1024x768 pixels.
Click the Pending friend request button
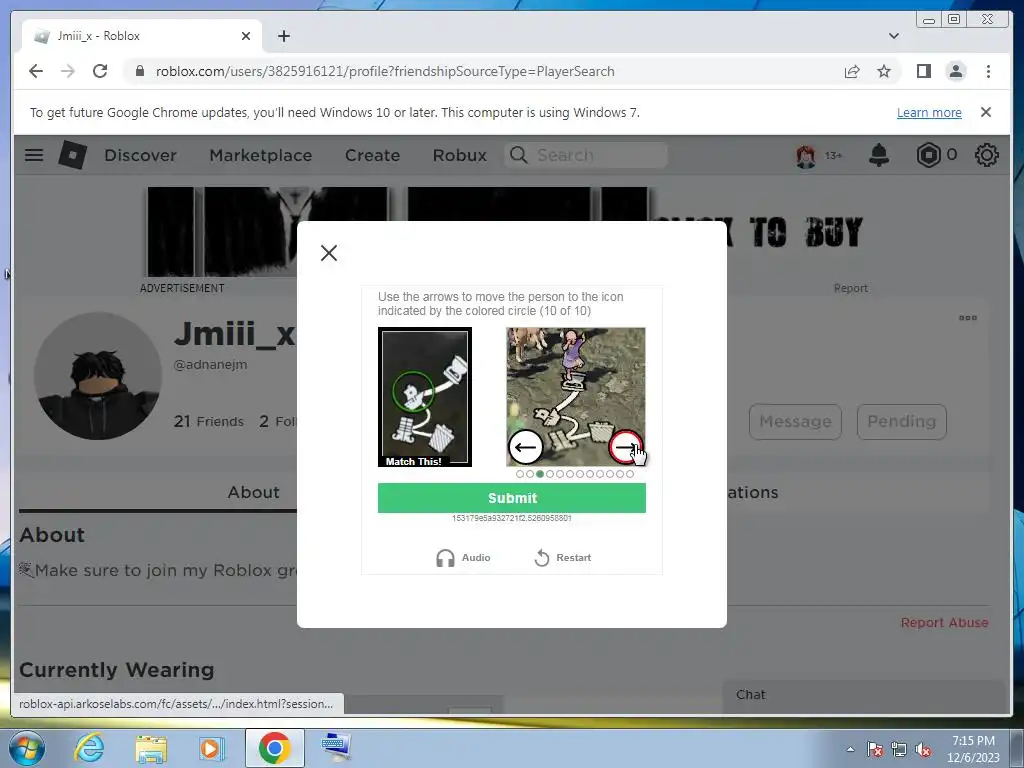pos(901,421)
